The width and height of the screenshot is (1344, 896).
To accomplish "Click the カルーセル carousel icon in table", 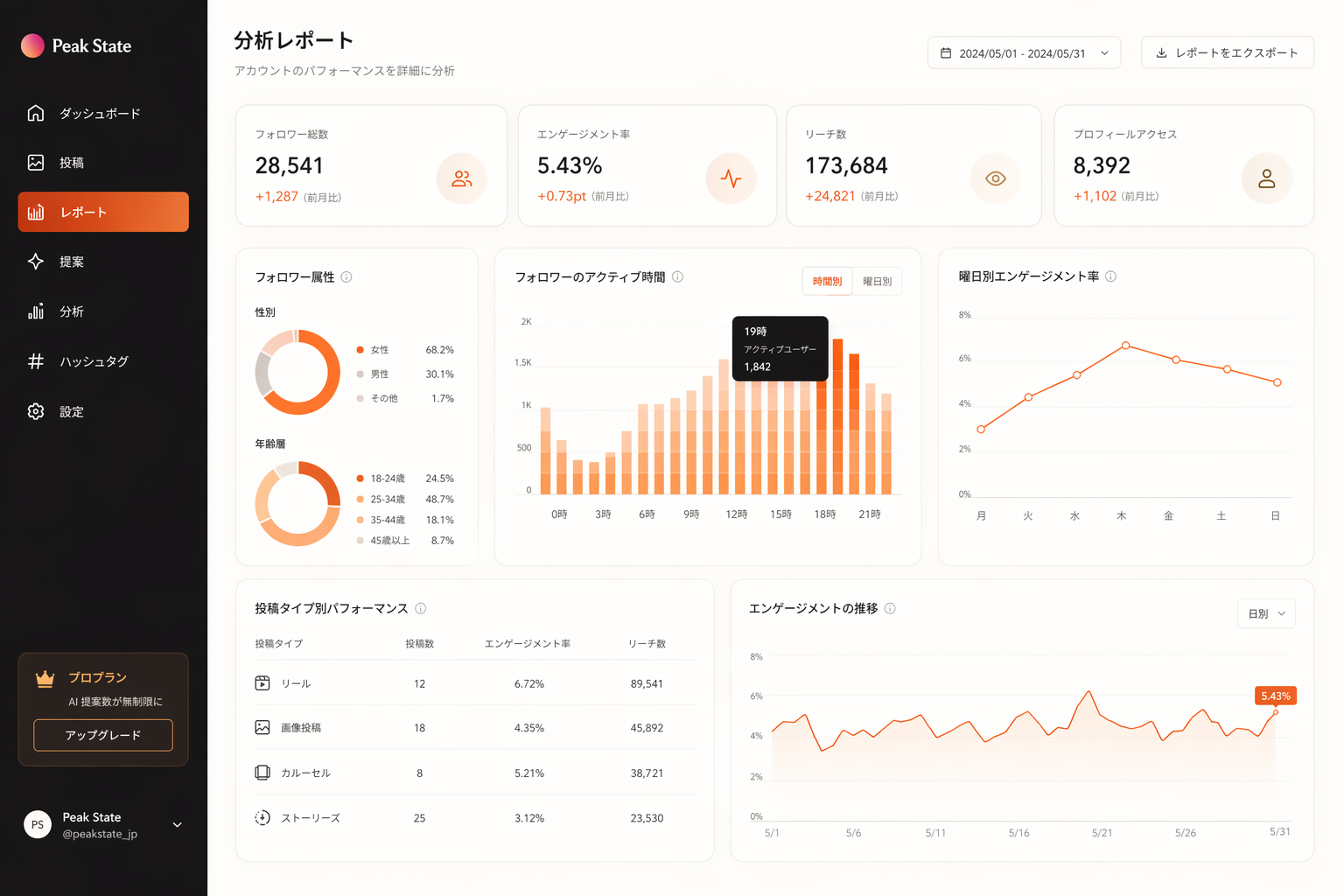I will 262,773.
